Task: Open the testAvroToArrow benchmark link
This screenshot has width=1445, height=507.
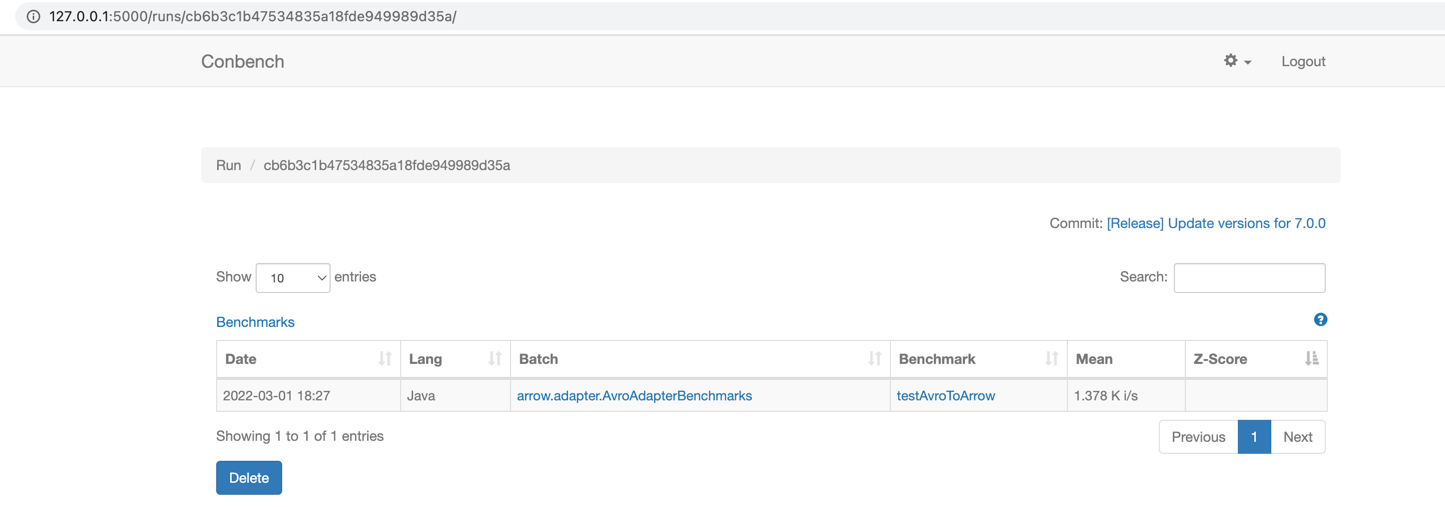Action: [945, 396]
